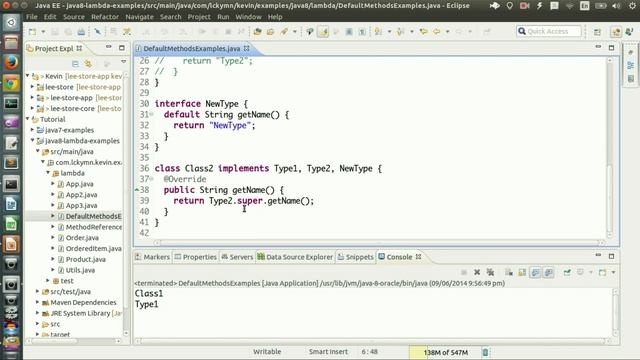The width and height of the screenshot is (640, 360).
Task: Open the Navigate menu
Action: pyautogui.click(x=139, y=17)
